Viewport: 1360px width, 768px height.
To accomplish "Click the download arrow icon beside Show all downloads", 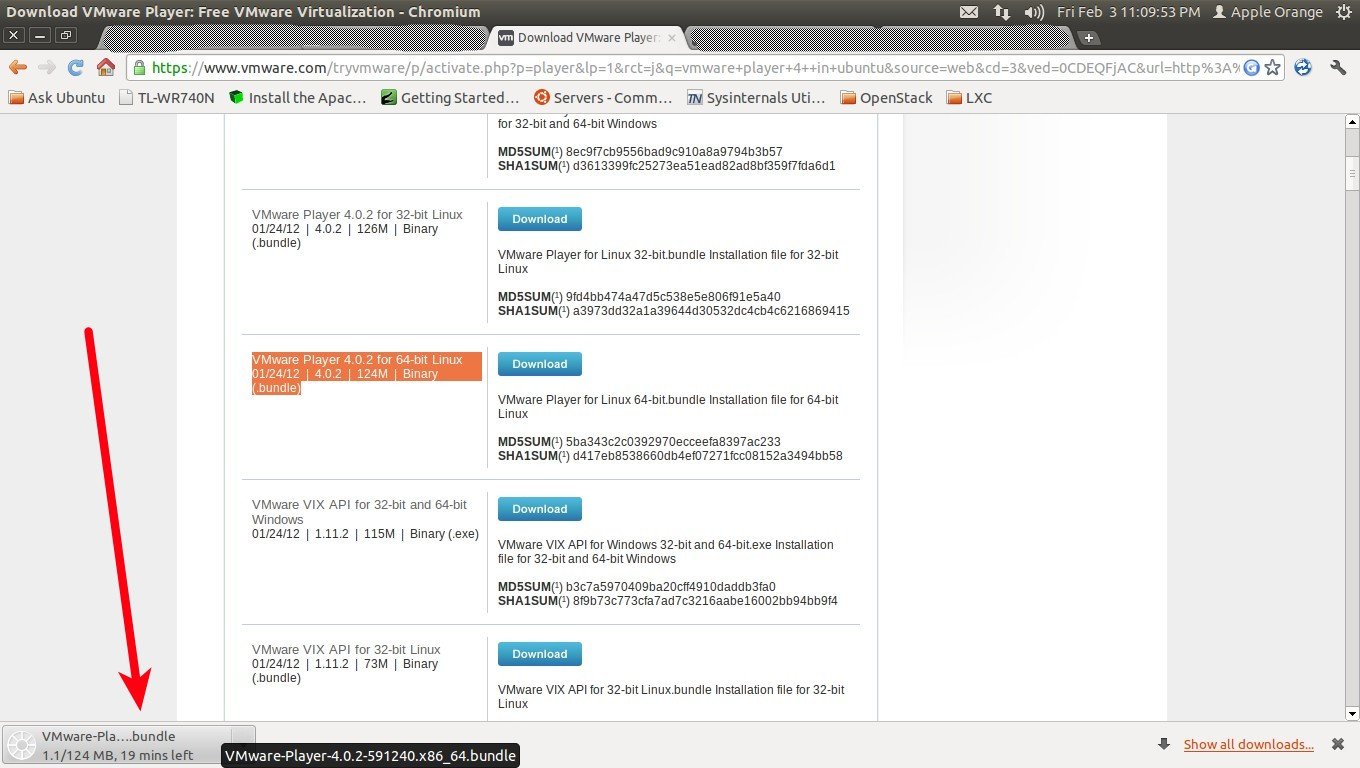I will (1164, 744).
